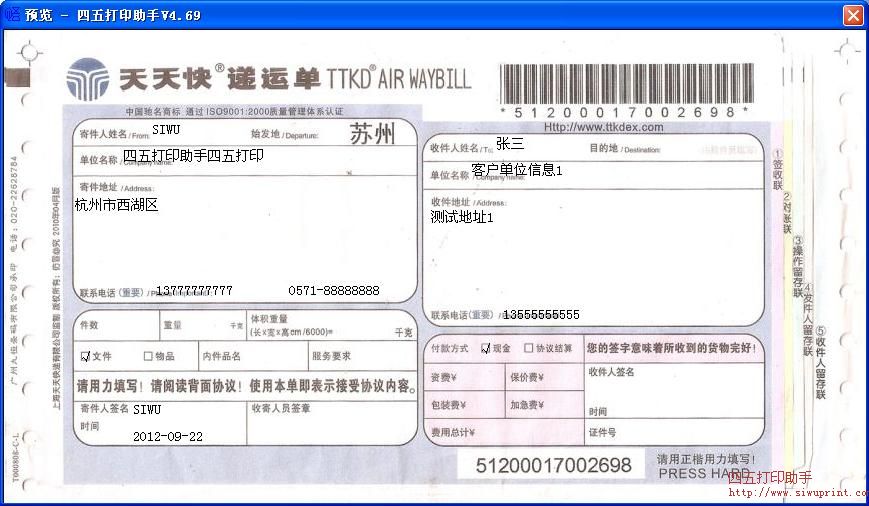Close the preview window
869x506 pixels.
click(853, 15)
